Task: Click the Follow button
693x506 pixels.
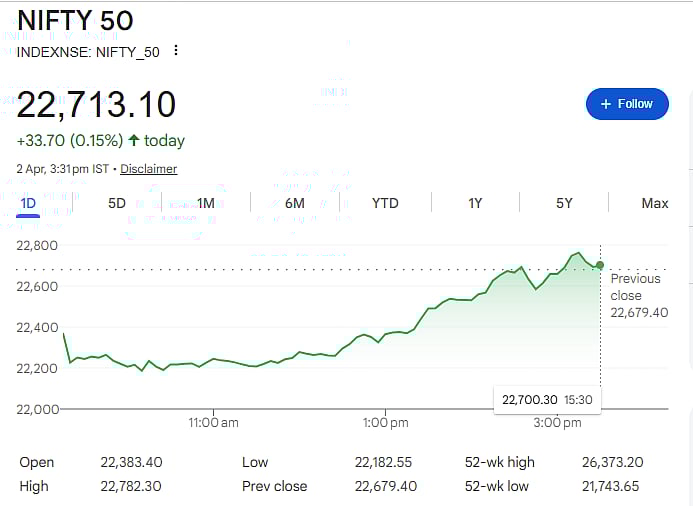Action: tap(627, 104)
